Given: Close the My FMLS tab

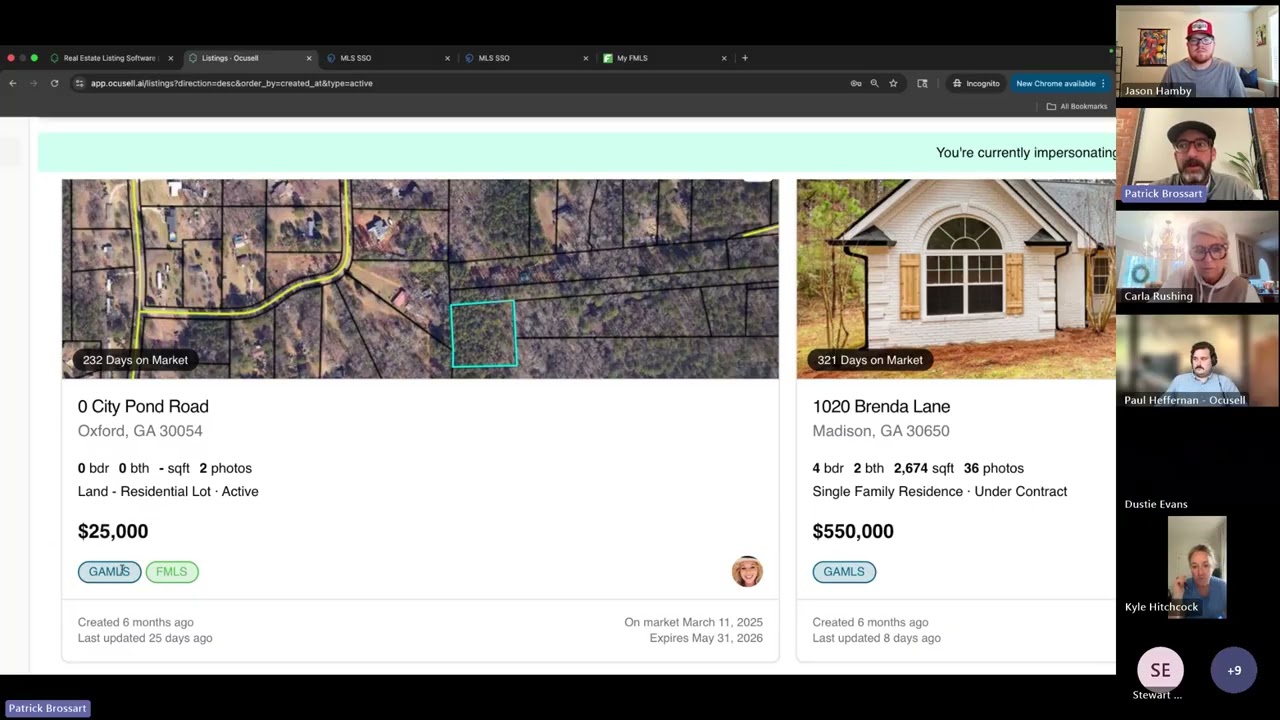Looking at the screenshot, I should pyautogui.click(x=724, y=58).
